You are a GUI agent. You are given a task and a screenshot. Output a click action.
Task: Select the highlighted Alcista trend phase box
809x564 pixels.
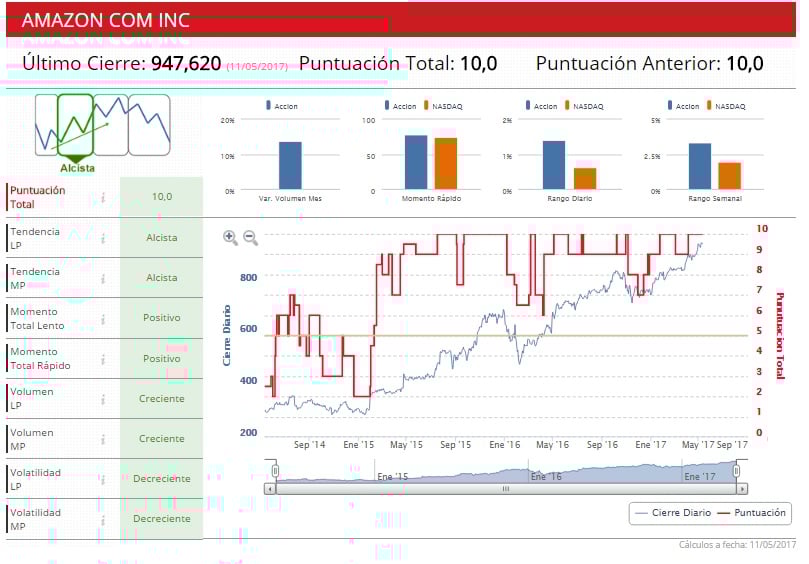75,125
